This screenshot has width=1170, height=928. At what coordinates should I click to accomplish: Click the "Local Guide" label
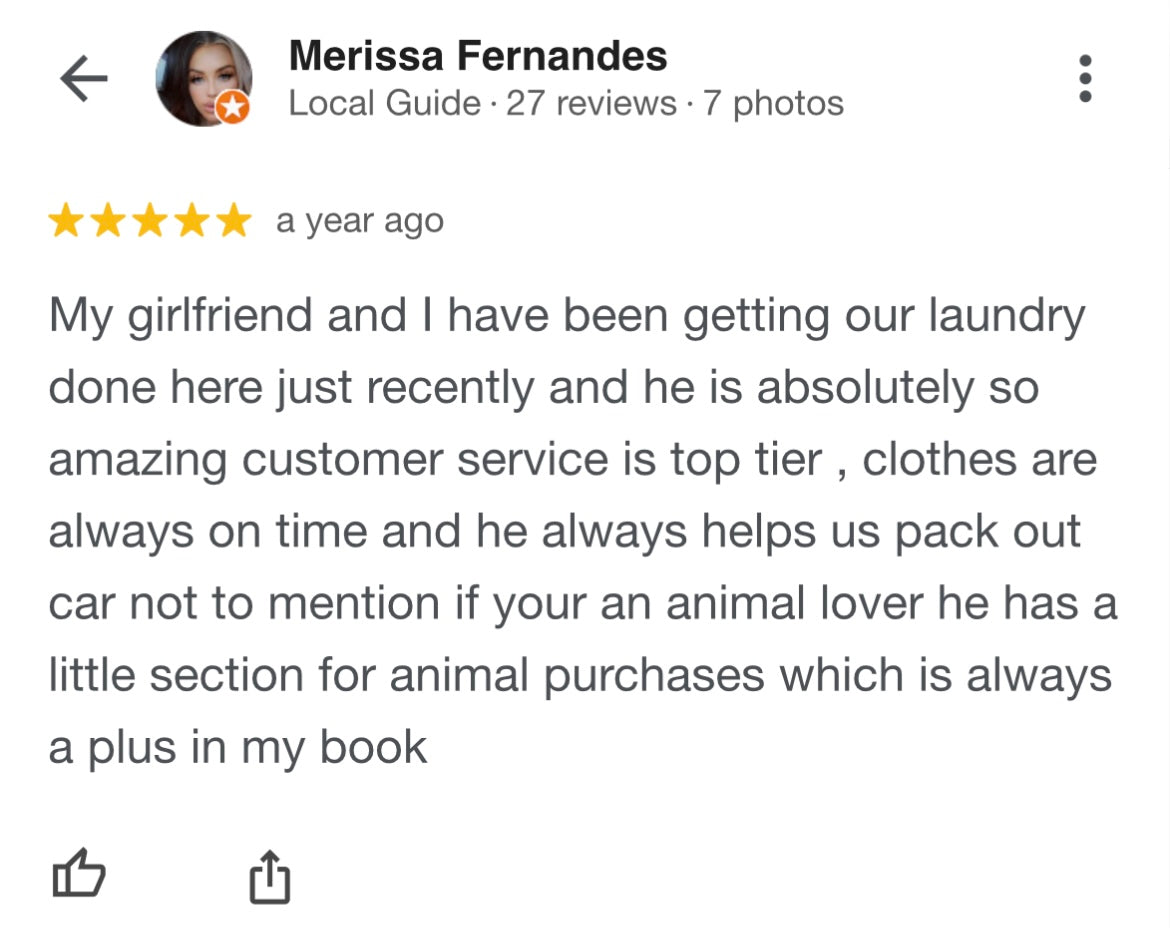[x=384, y=103]
